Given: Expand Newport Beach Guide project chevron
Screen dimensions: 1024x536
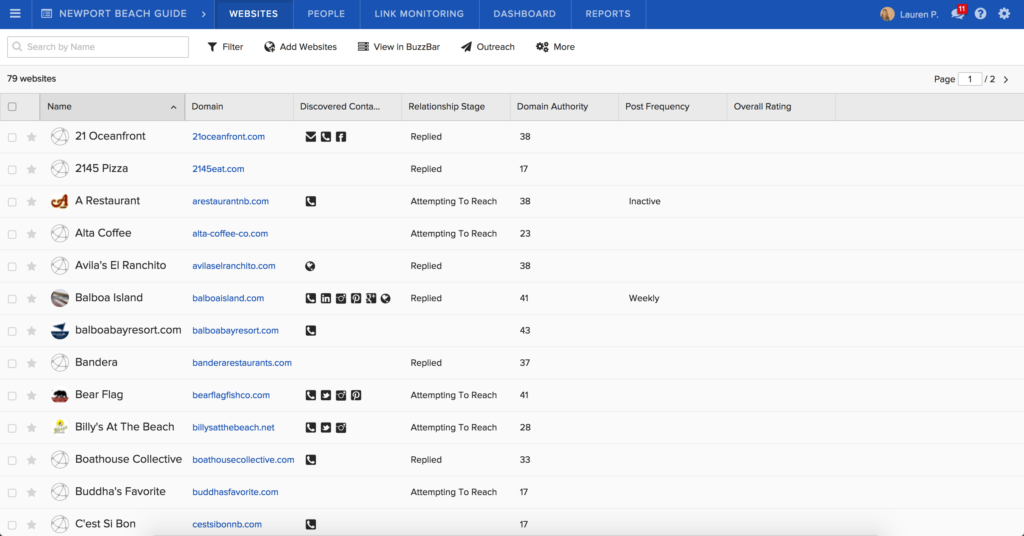Looking at the screenshot, I should coord(204,14).
